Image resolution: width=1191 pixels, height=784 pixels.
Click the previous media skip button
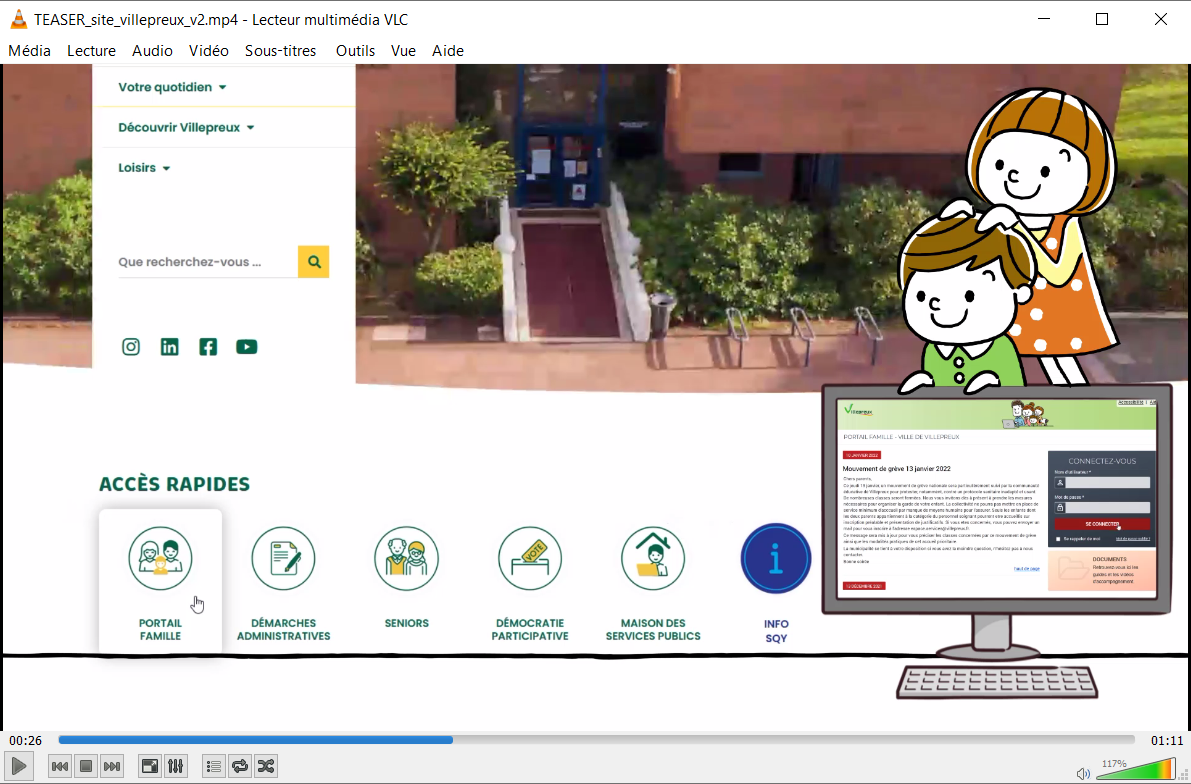60,766
